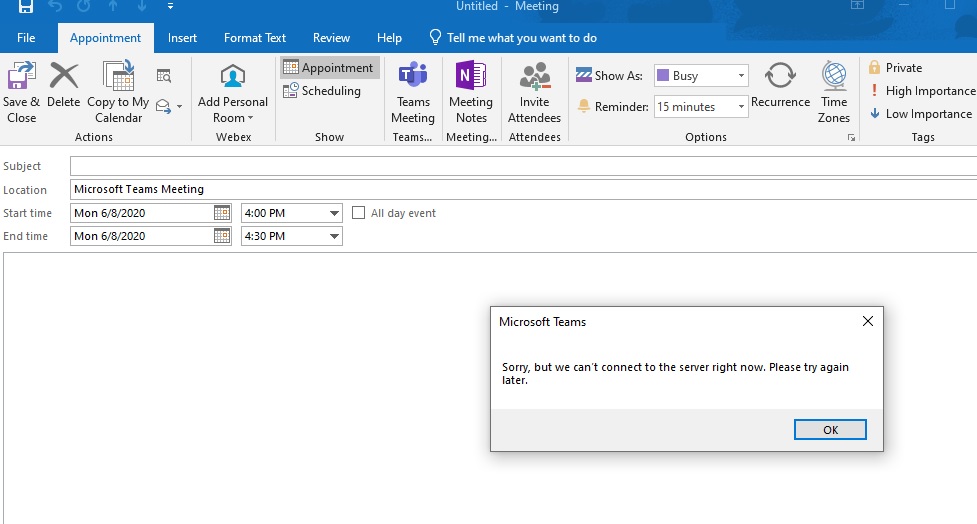Click the calendar search icon in Actions group
The image size is (977, 524).
coord(164,76)
